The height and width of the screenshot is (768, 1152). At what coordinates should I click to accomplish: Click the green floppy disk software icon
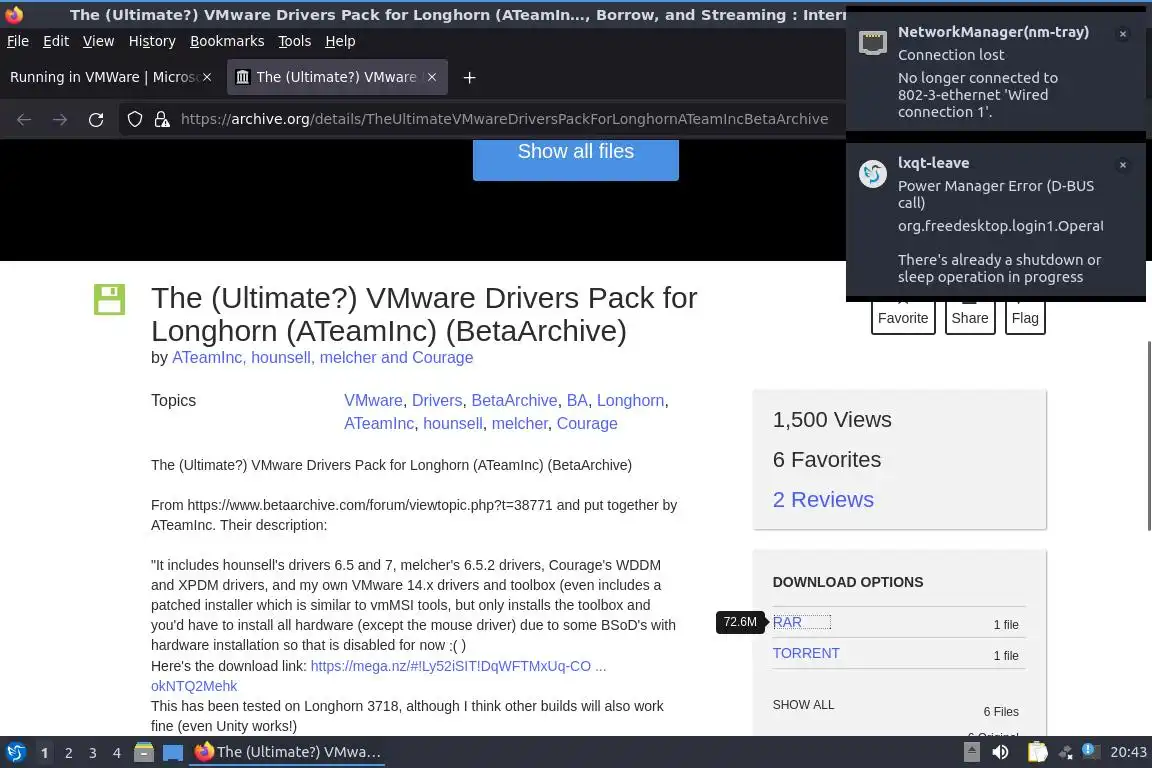(109, 299)
